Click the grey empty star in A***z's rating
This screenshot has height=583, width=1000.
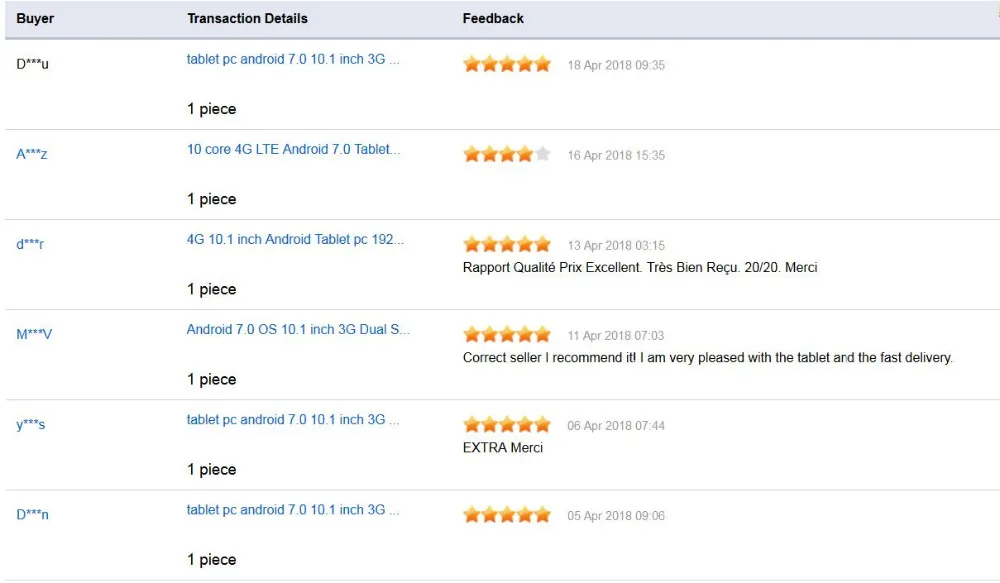point(543,154)
